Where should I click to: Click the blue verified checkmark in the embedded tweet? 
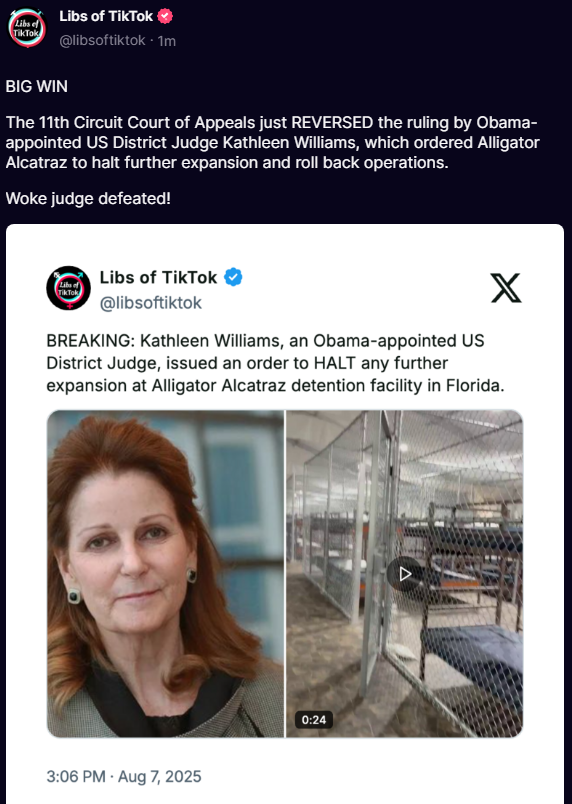pyautogui.click(x=233, y=277)
